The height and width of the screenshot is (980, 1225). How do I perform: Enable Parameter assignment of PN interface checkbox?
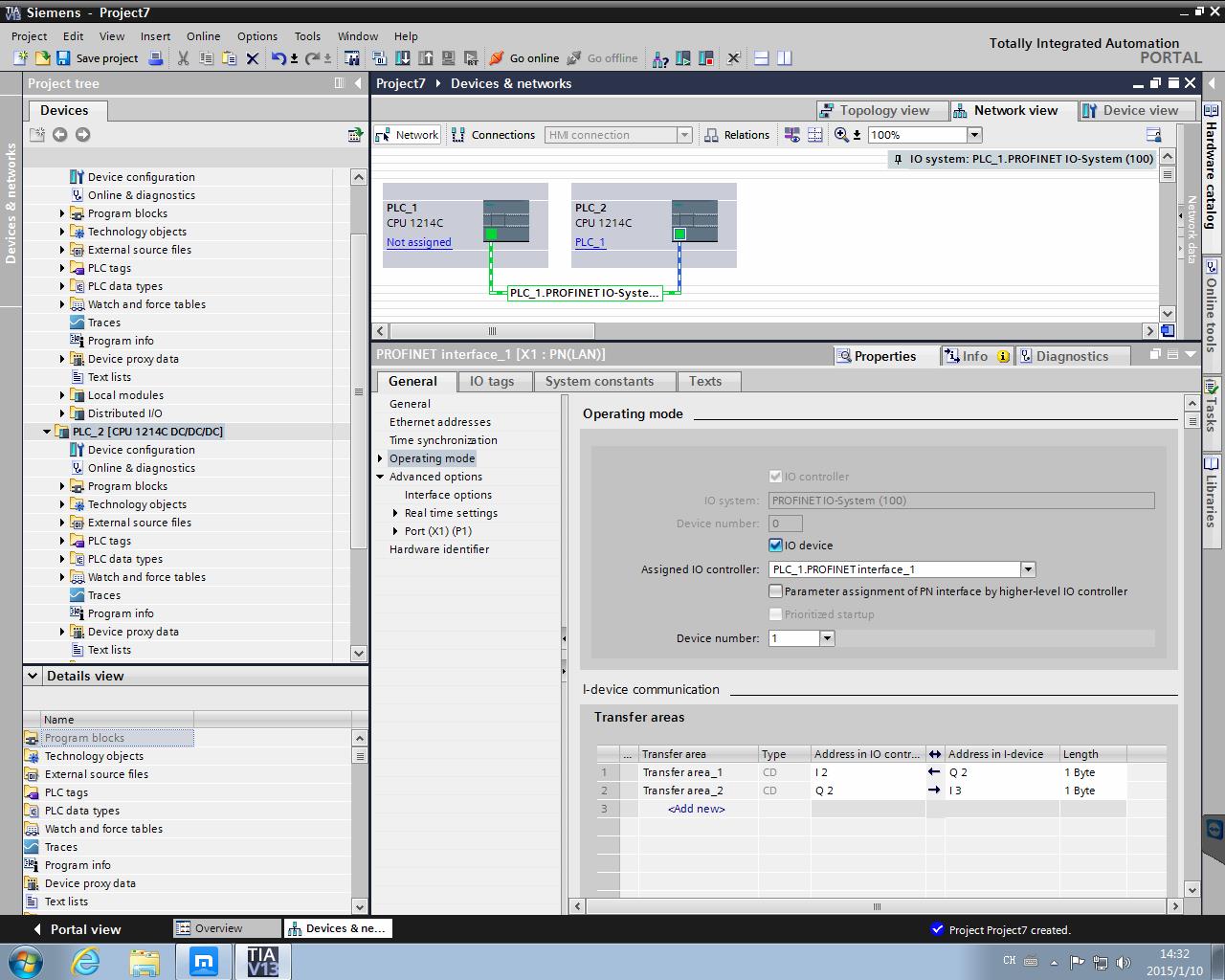click(x=775, y=591)
